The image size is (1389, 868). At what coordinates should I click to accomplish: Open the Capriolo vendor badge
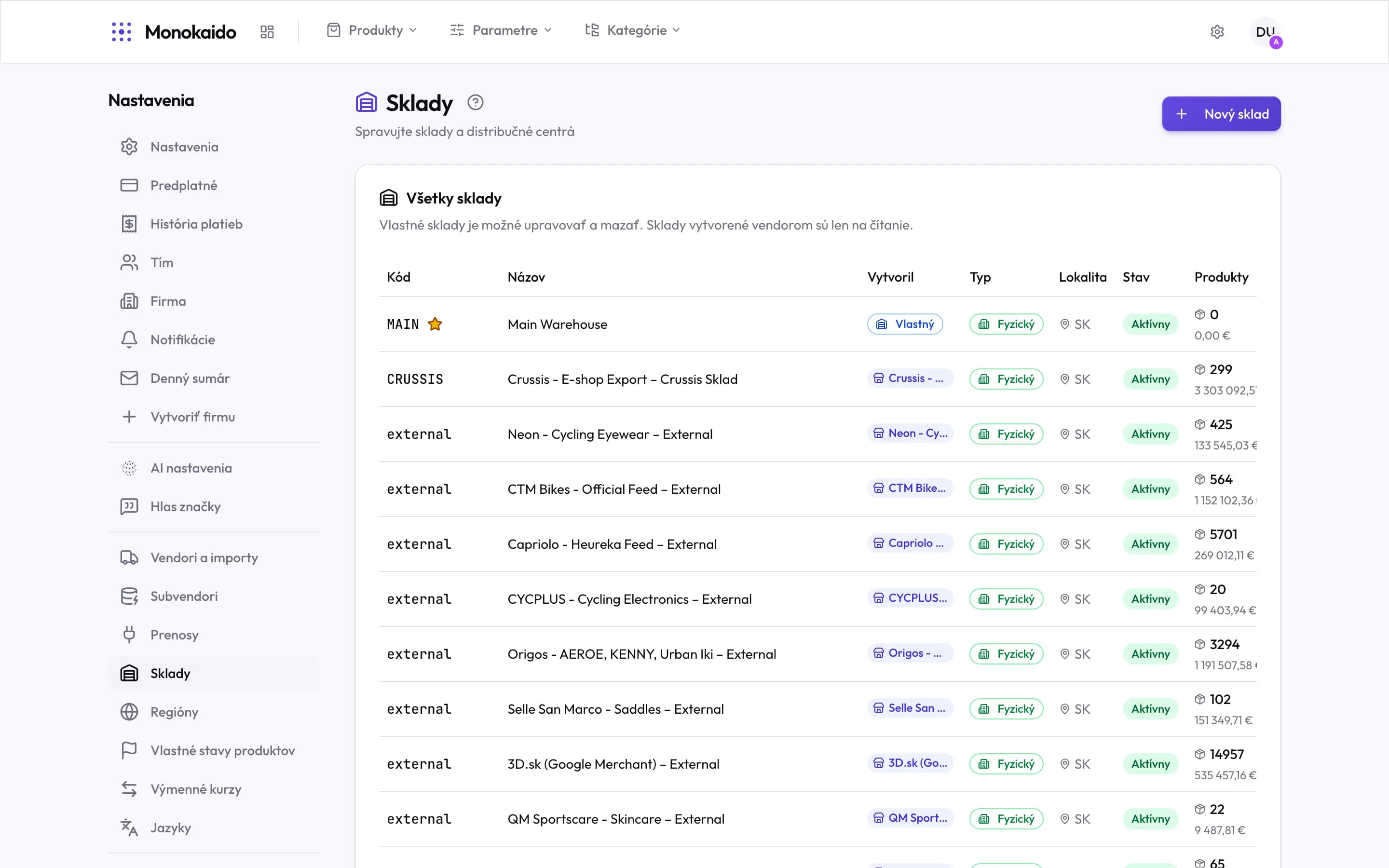pos(910,543)
